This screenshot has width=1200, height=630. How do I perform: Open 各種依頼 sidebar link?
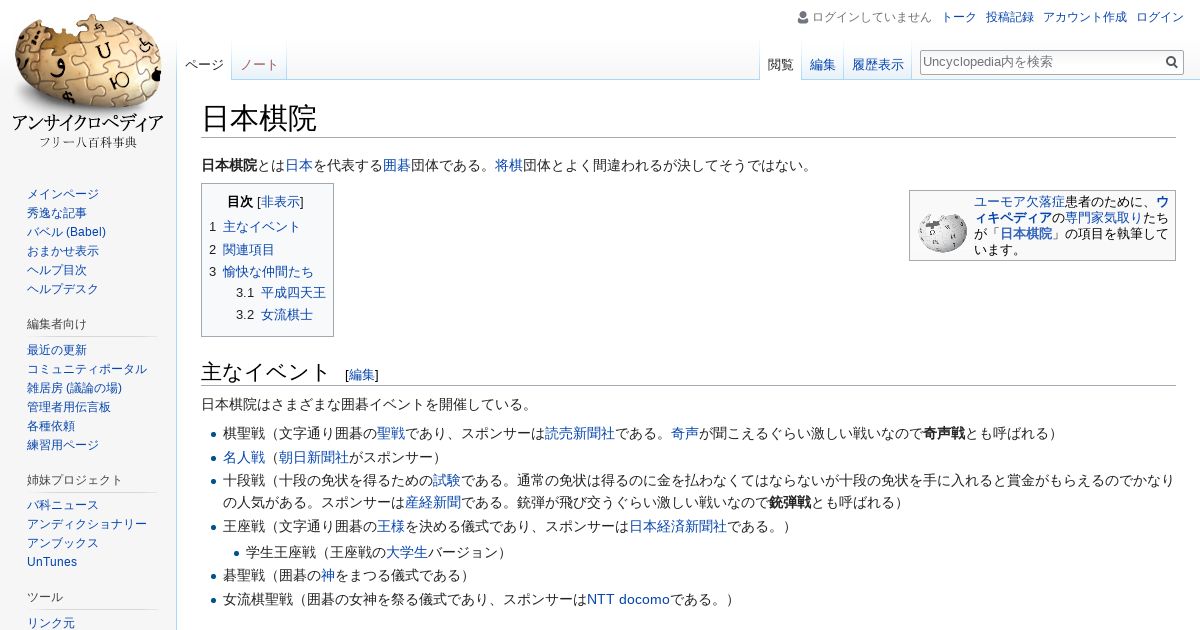pos(51,426)
